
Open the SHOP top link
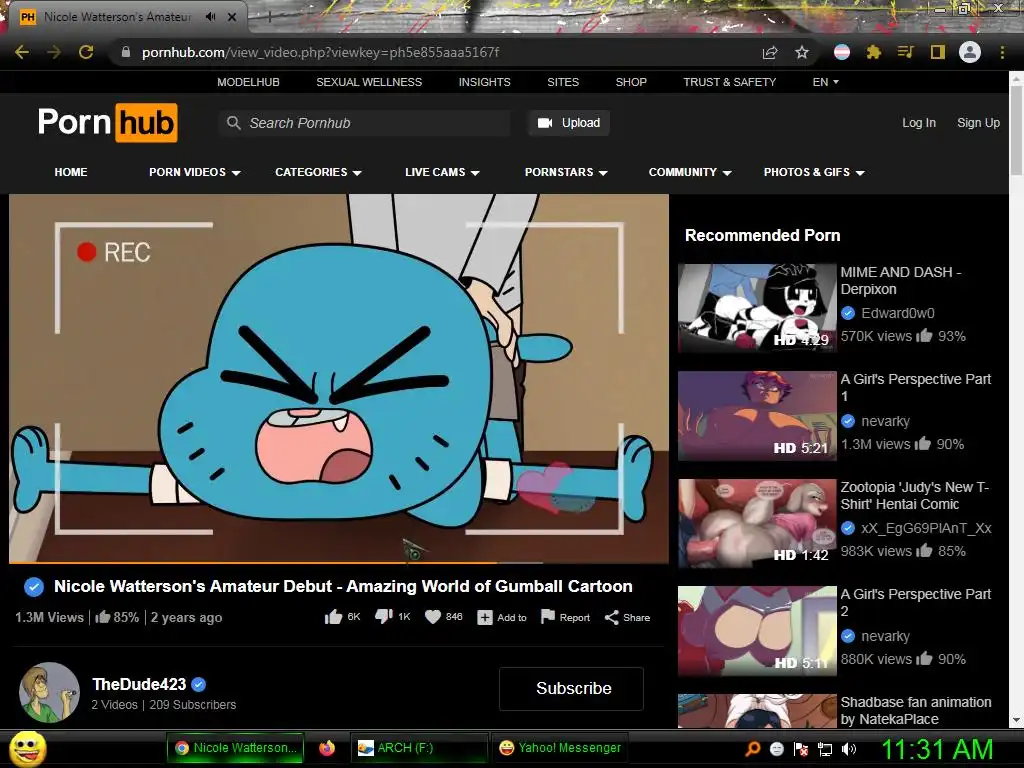(631, 82)
